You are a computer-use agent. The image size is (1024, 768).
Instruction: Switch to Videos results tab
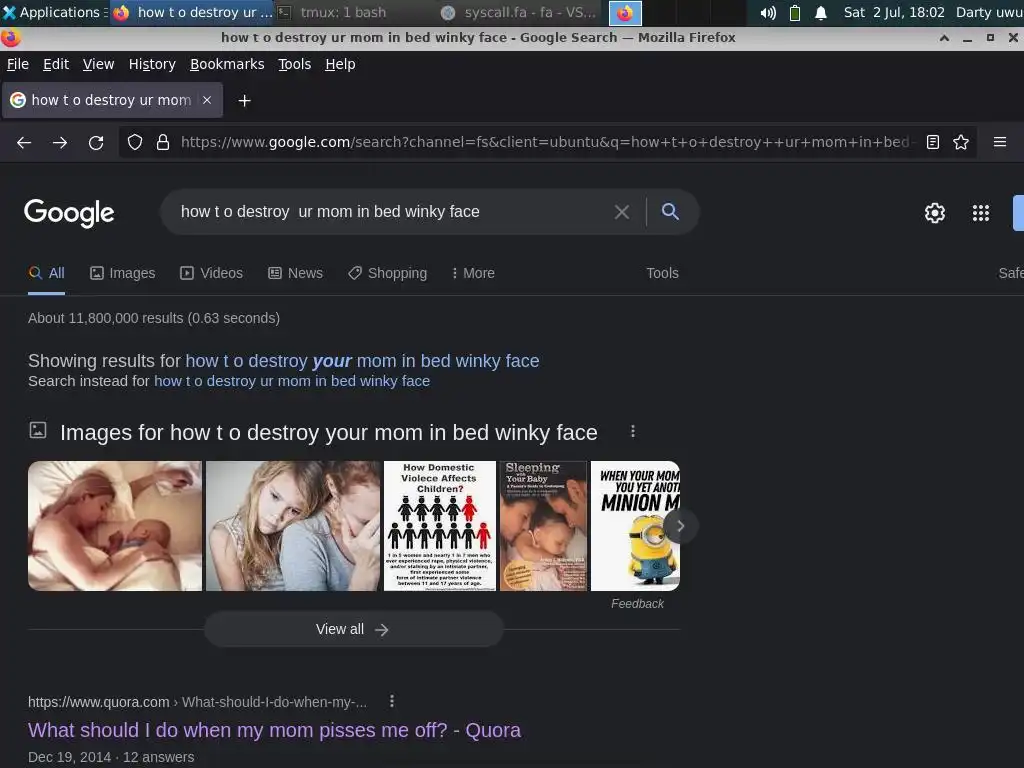(211, 273)
